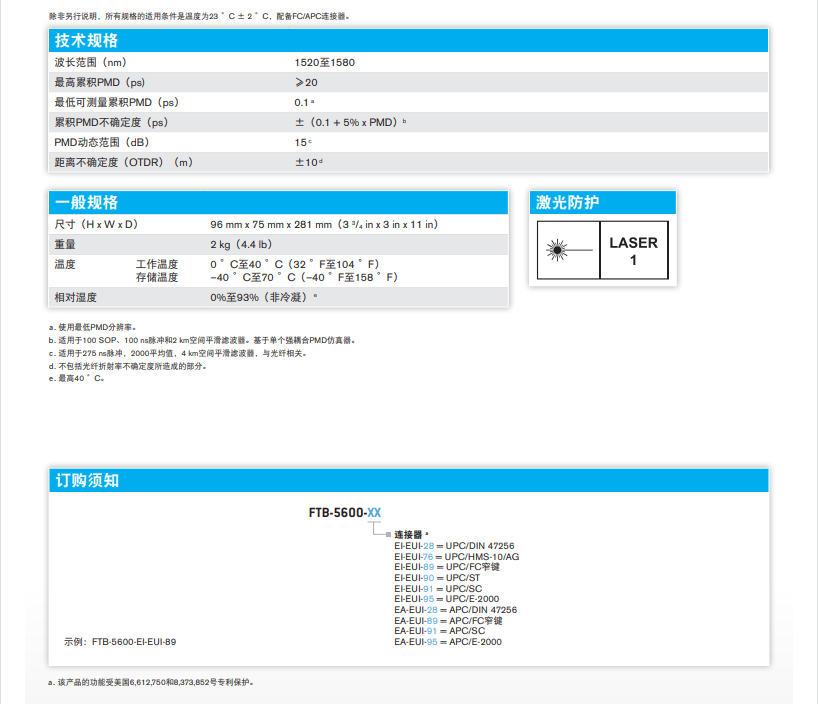Image resolution: width=818 pixels, height=704 pixels.
Task: Click the LASER 1 class label
Action: click(633, 251)
